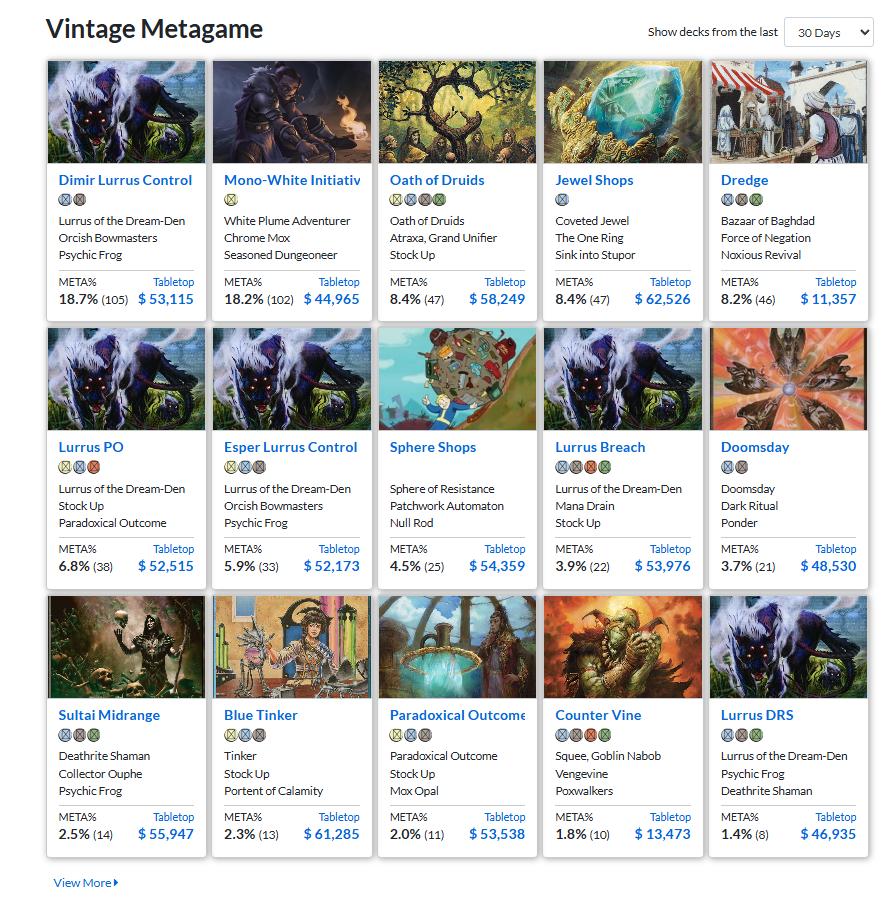882x906 pixels.
Task: Click the blue mana symbol under Jewel Shops
Action: coord(562,200)
